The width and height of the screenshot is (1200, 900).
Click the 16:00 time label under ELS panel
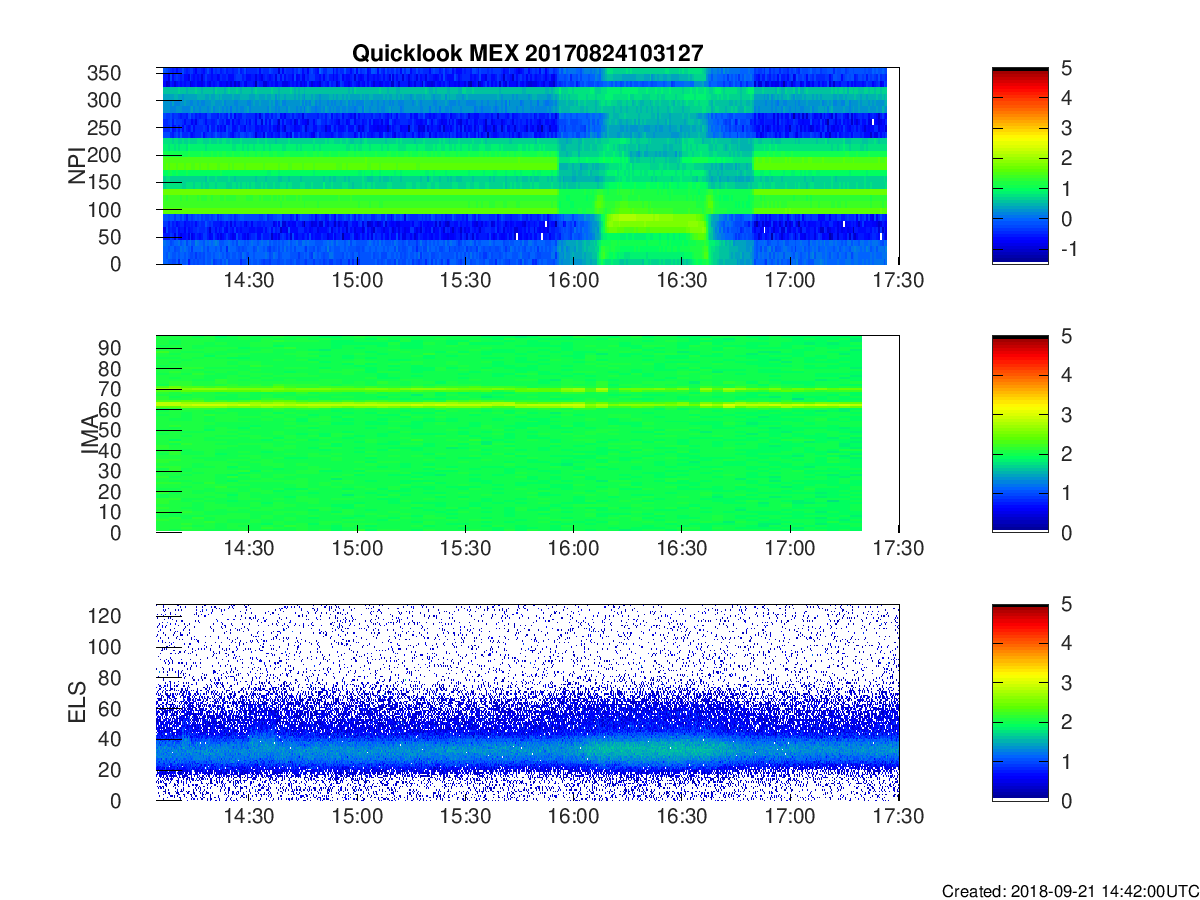[x=573, y=817]
